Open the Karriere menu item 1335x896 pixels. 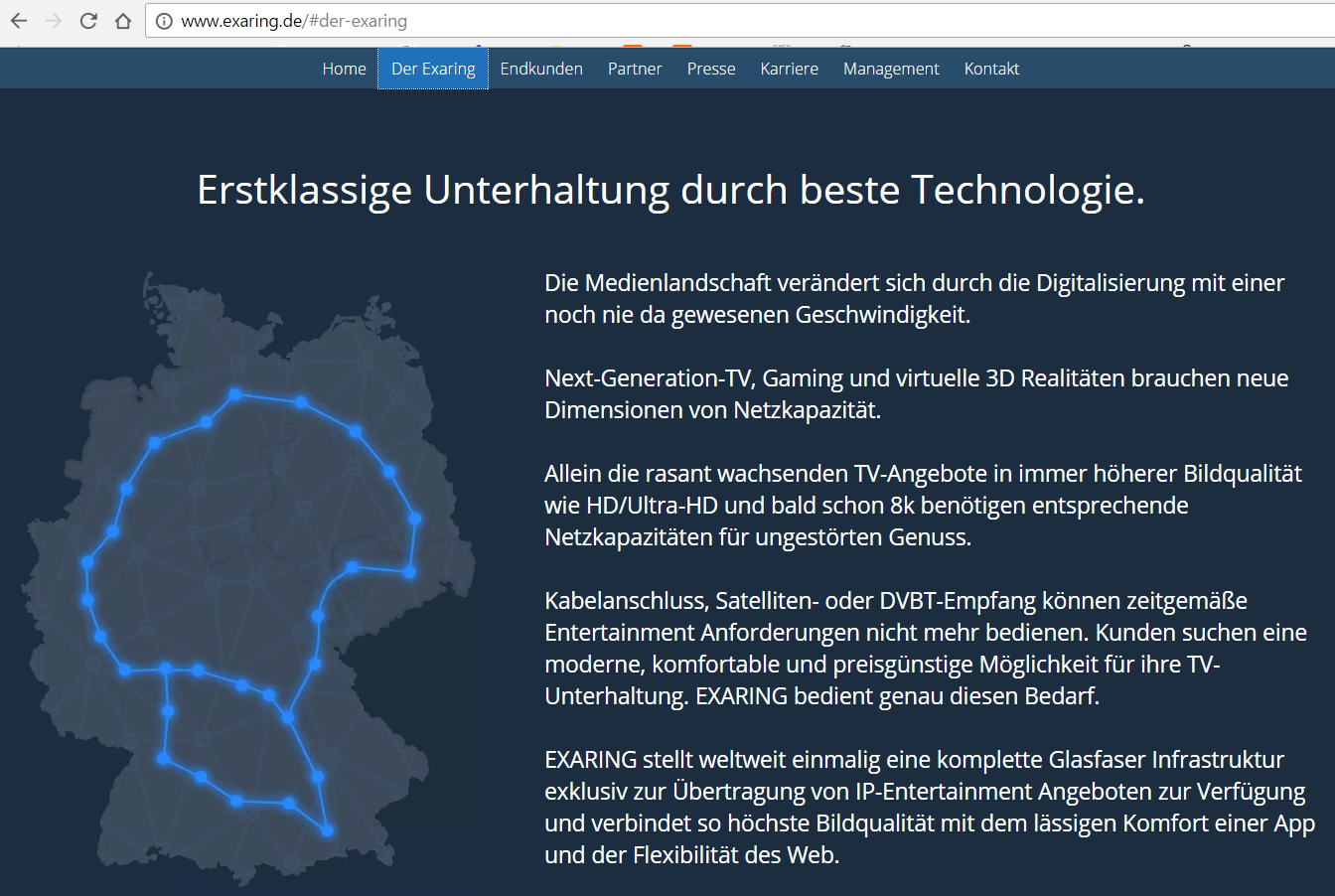click(x=790, y=69)
